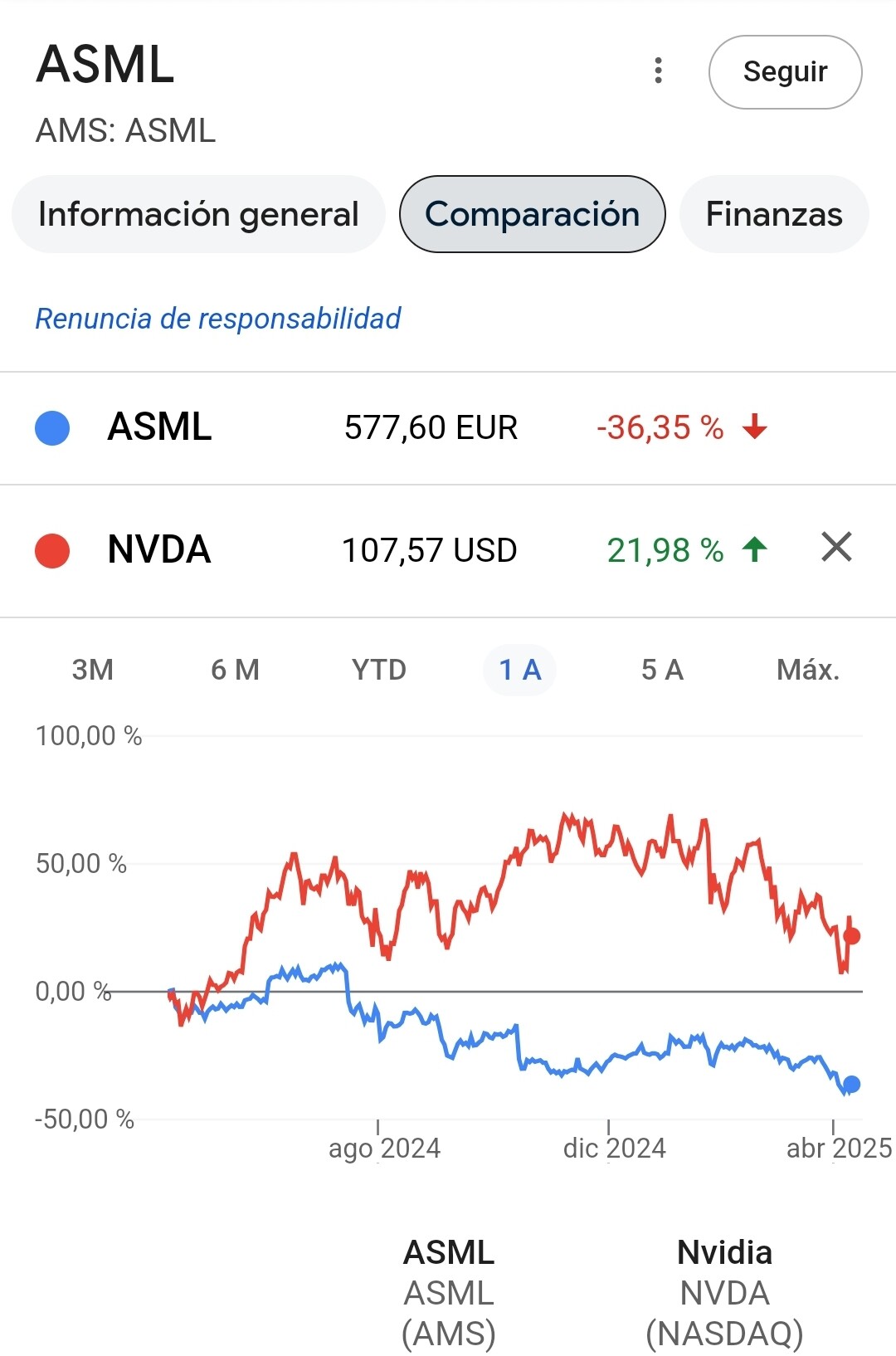Viewport: 896px width, 1356px height.
Task: Switch to the Finanzas tab
Action: [x=774, y=214]
